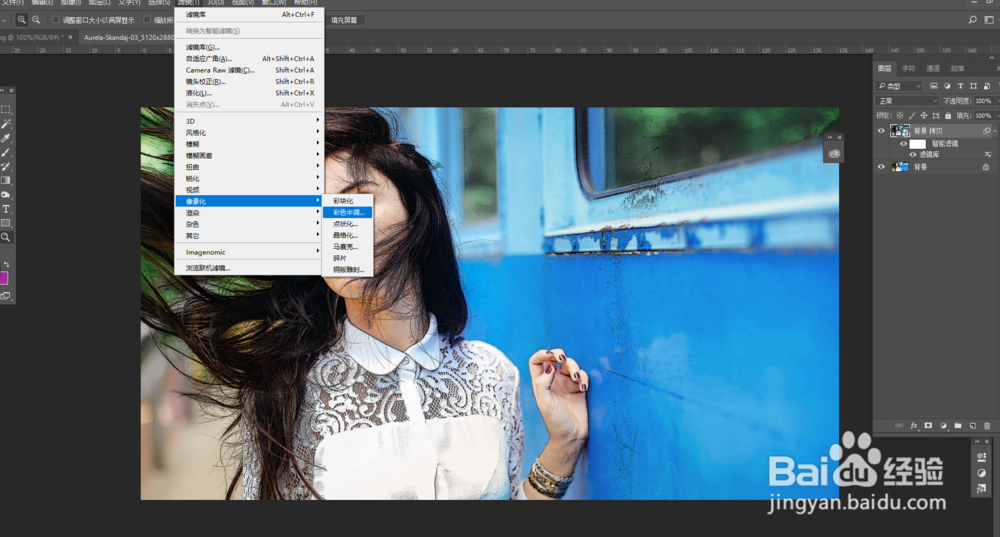The height and width of the screenshot is (537, 1000).
Task: Select the Rectangular Marquee tool
Action: (6, 110)
